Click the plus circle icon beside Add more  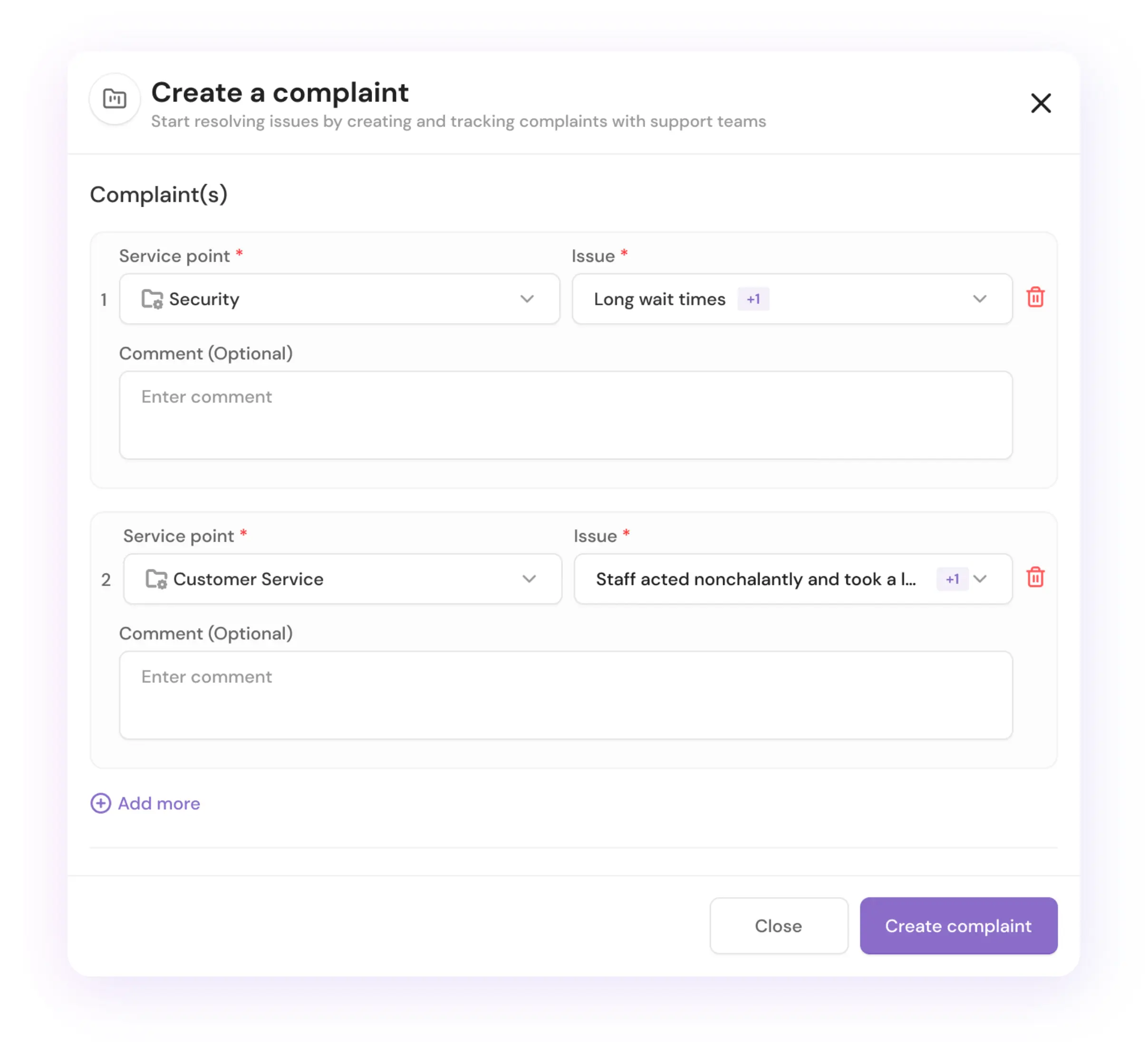[101, 803]
